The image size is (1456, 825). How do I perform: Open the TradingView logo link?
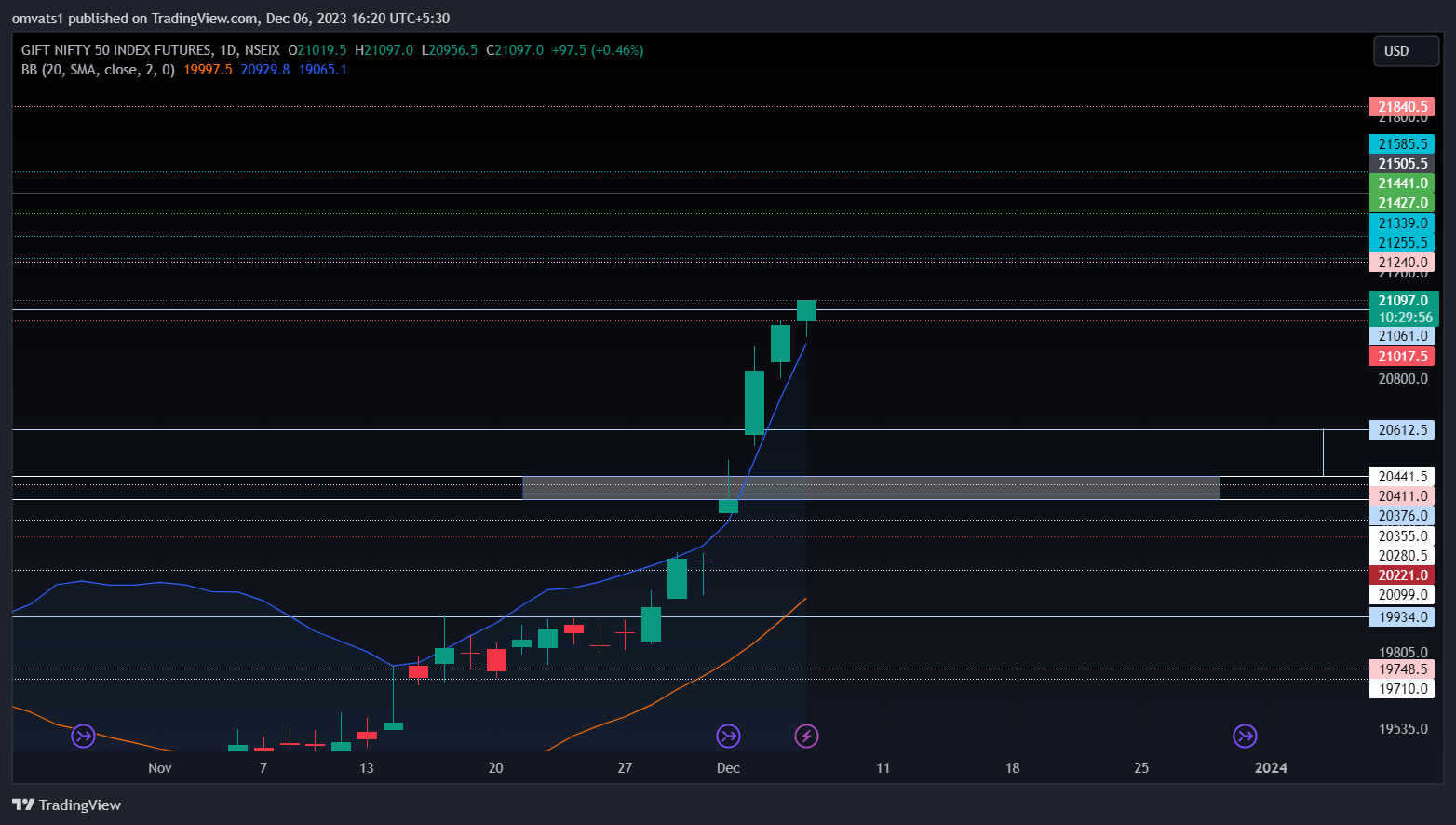click(x=66, y=805)
